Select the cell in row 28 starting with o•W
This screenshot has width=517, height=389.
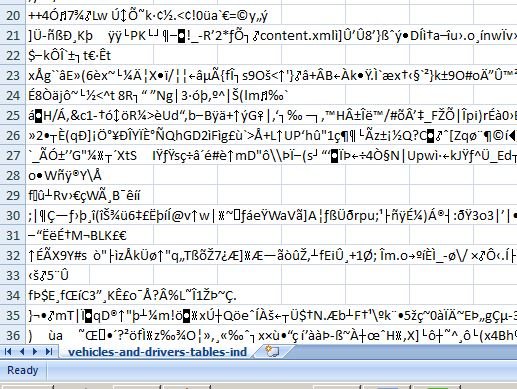pos(90,175)
